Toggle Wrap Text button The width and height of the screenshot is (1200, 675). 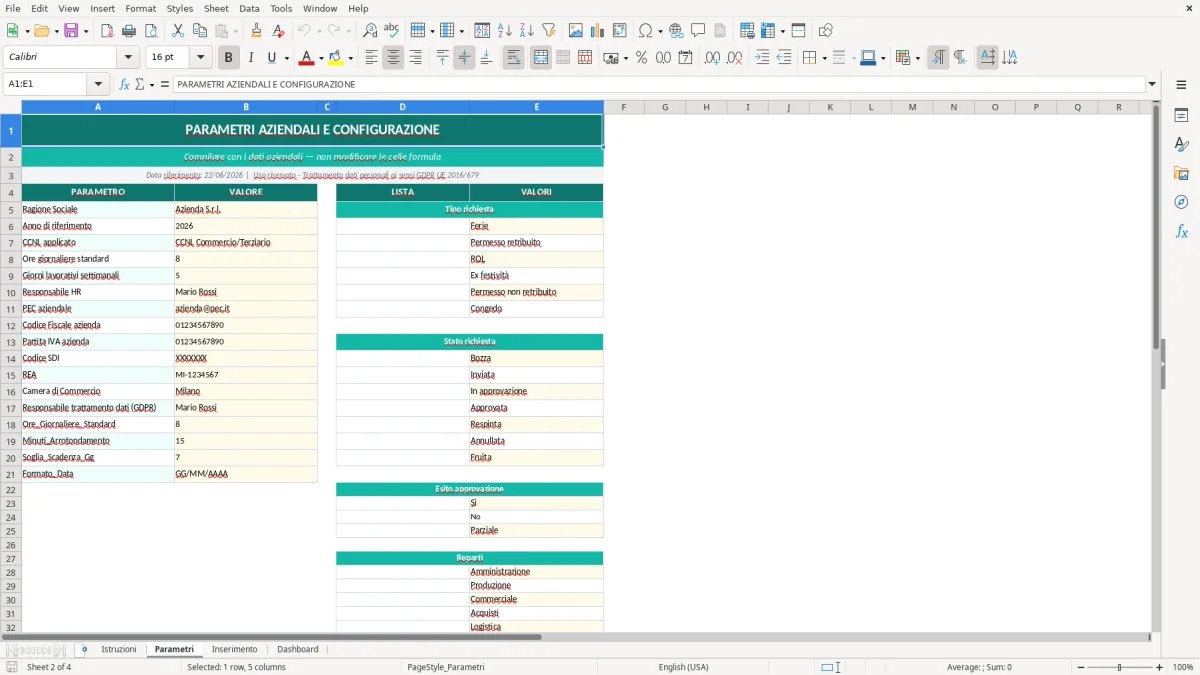pos(513,58)
